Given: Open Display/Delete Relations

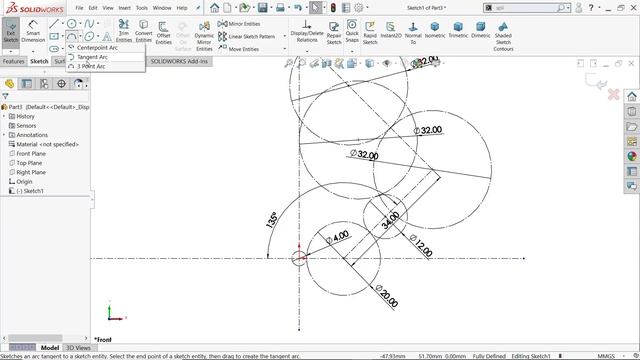Looking at the screenshot, I should tap(307, 31).
